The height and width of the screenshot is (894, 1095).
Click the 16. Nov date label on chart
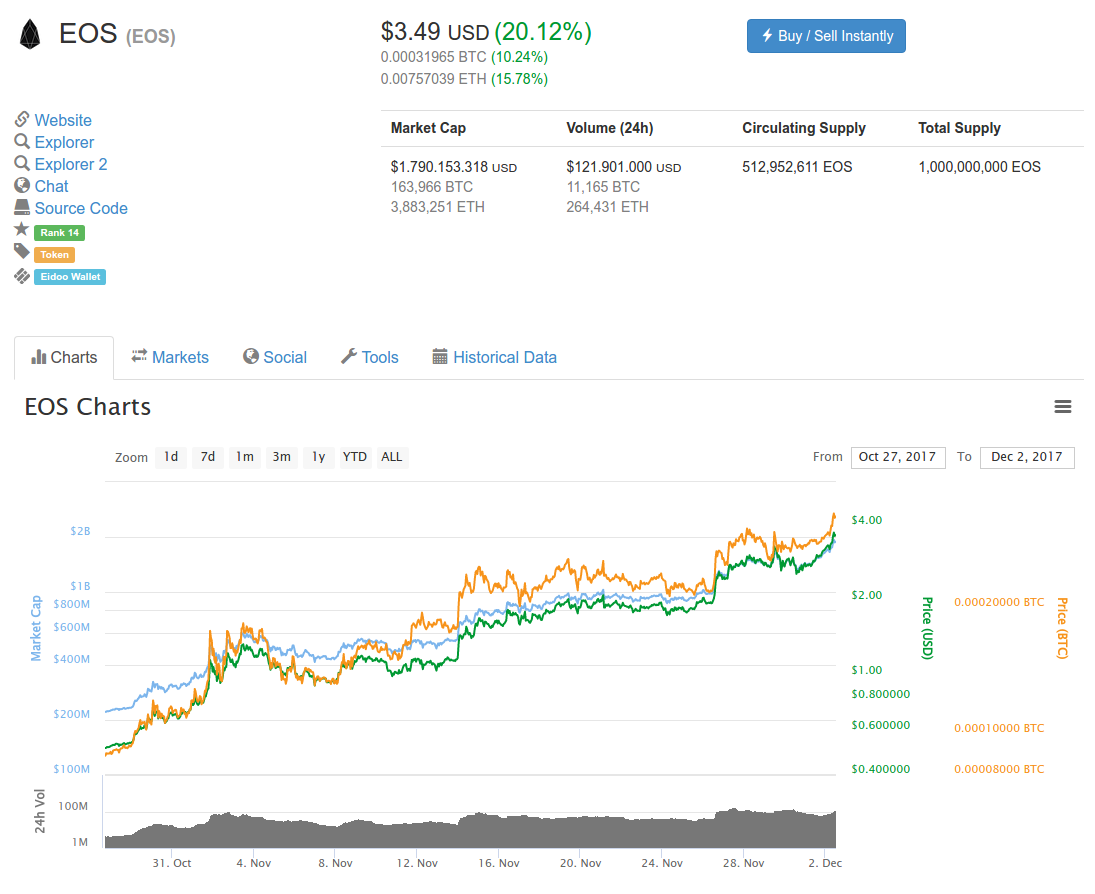tap(499, 863)
